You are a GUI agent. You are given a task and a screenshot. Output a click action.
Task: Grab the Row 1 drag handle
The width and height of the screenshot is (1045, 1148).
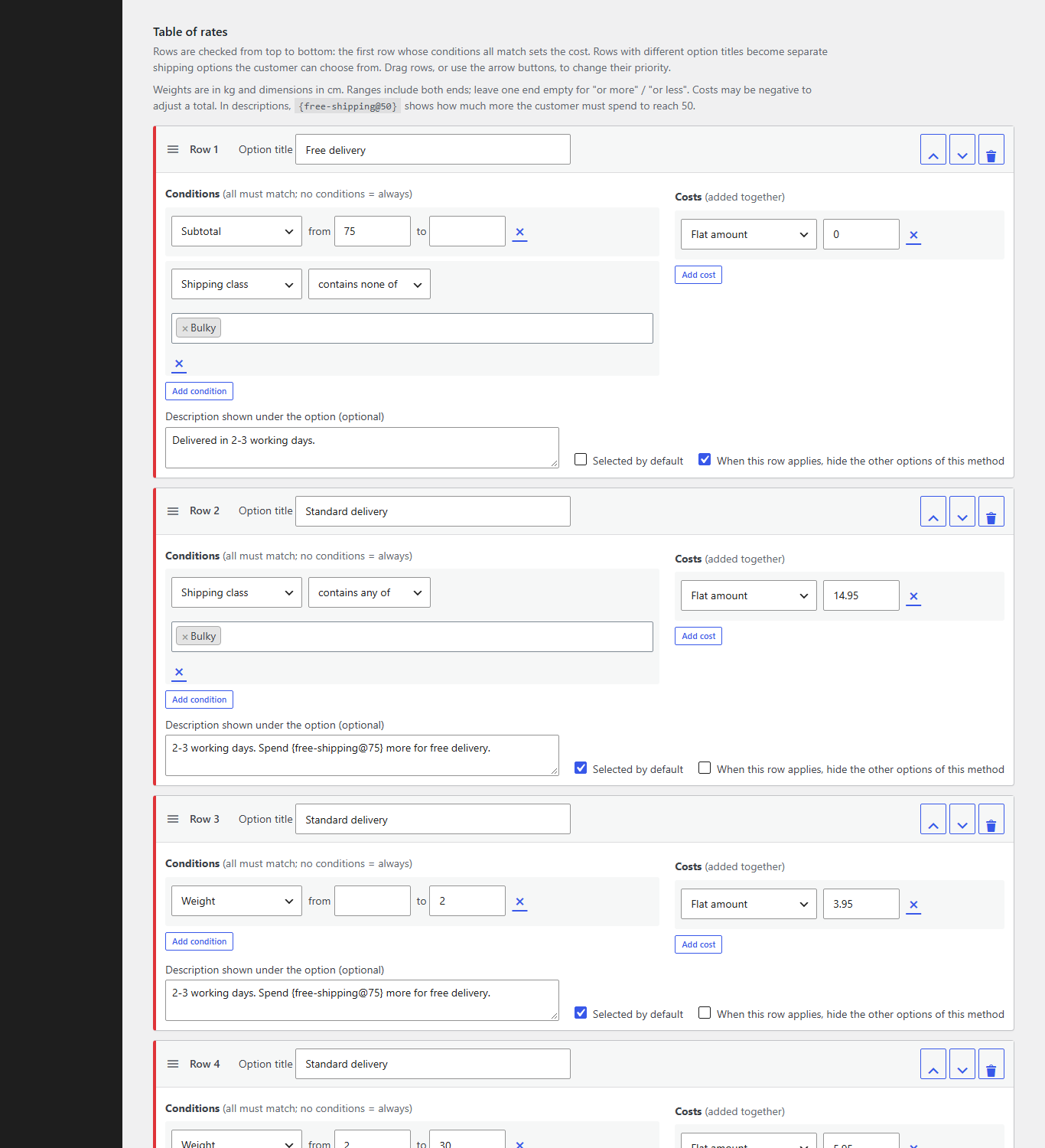[173, 149]
